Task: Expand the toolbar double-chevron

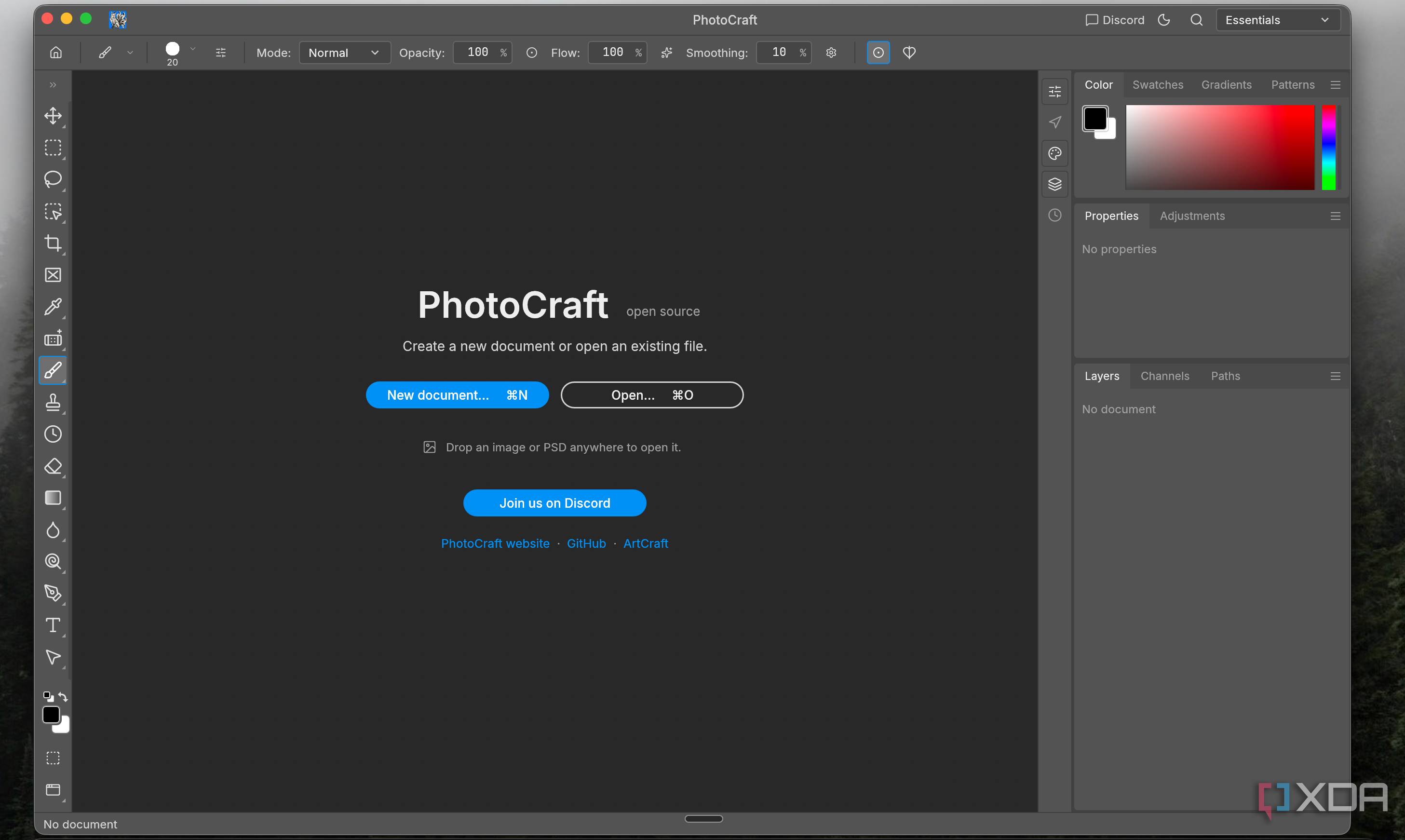Action: [x=53, y=85]
